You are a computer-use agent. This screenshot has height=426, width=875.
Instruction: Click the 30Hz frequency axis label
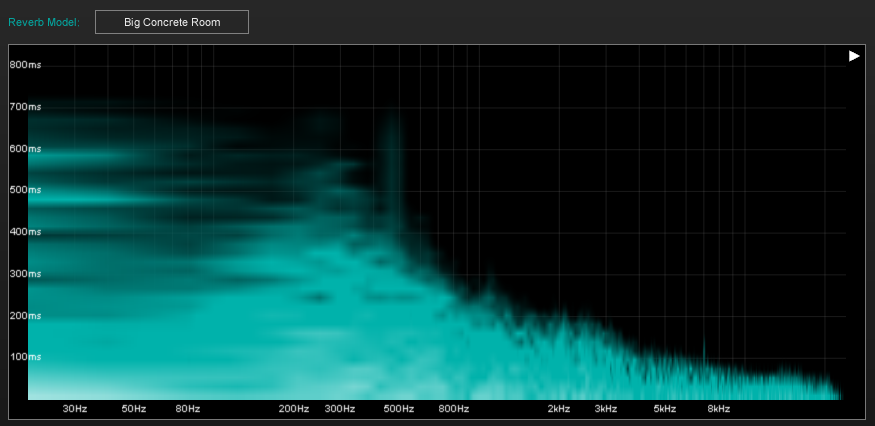[75, 409]
